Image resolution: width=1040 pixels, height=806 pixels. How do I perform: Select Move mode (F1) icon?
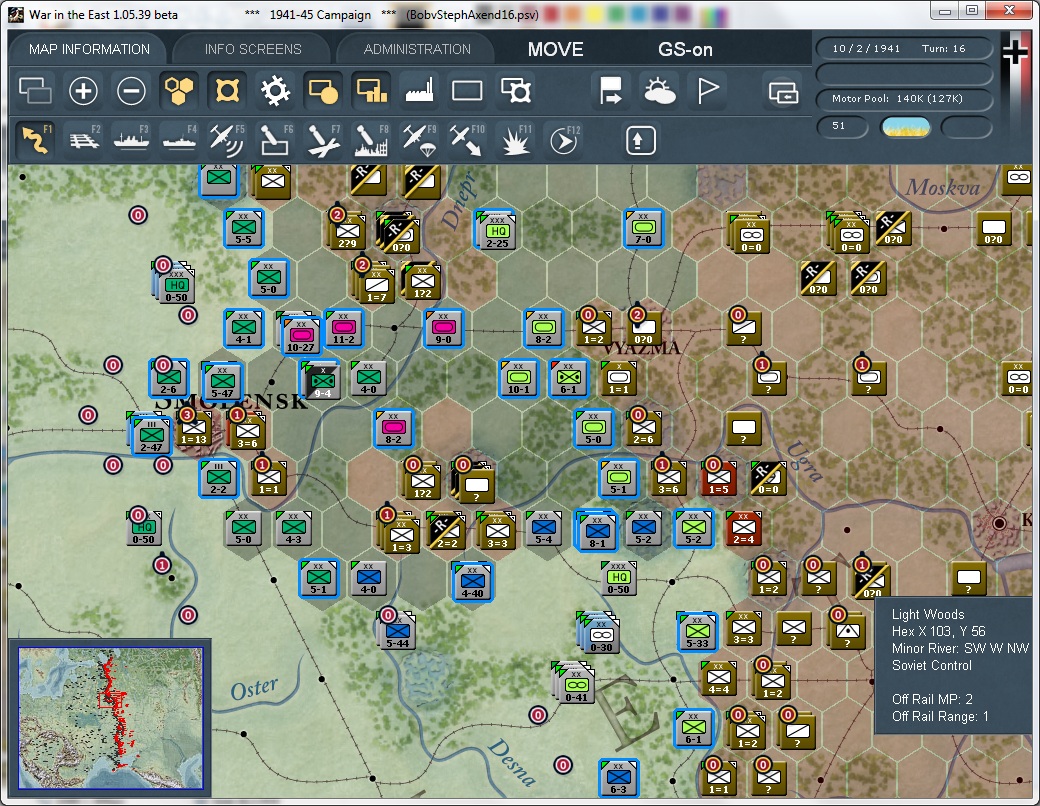tap(36, 139)
